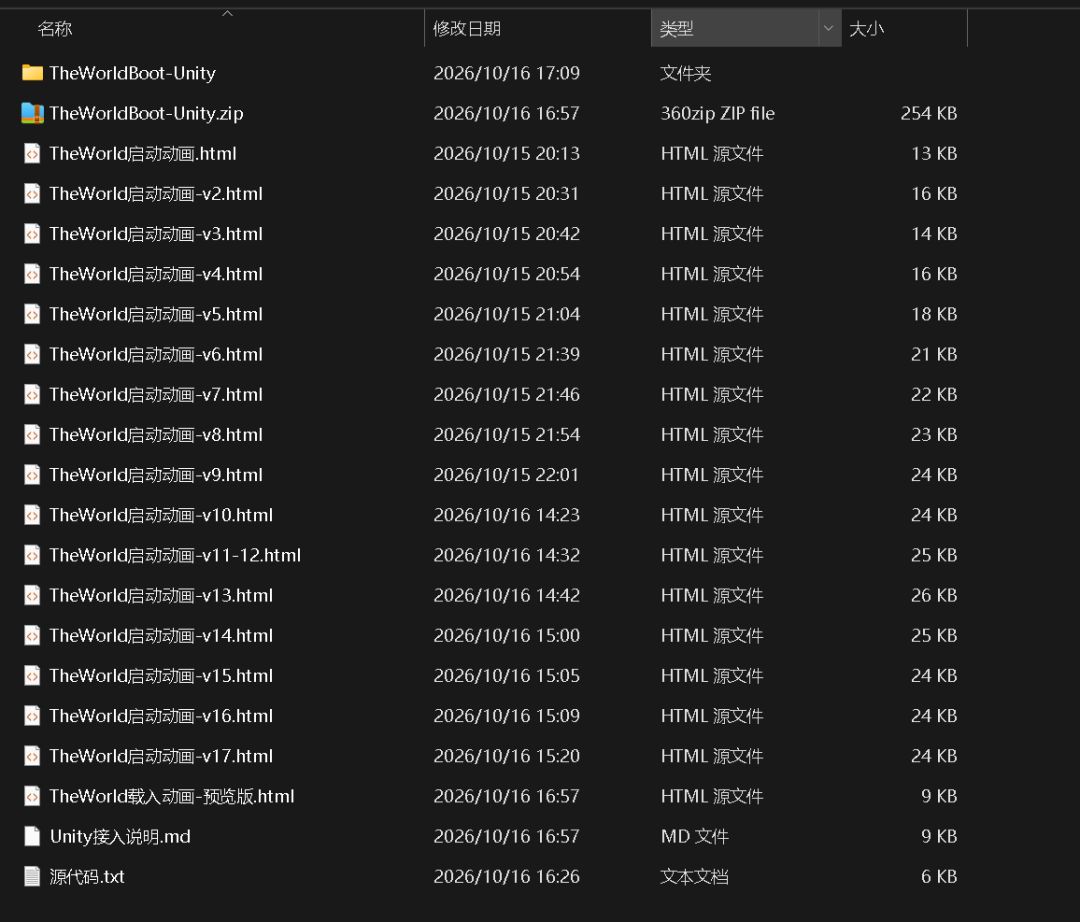Click the TheWorld启动动画-v9.html icon
Viewport: 1080px width, 922px height.
32,475
